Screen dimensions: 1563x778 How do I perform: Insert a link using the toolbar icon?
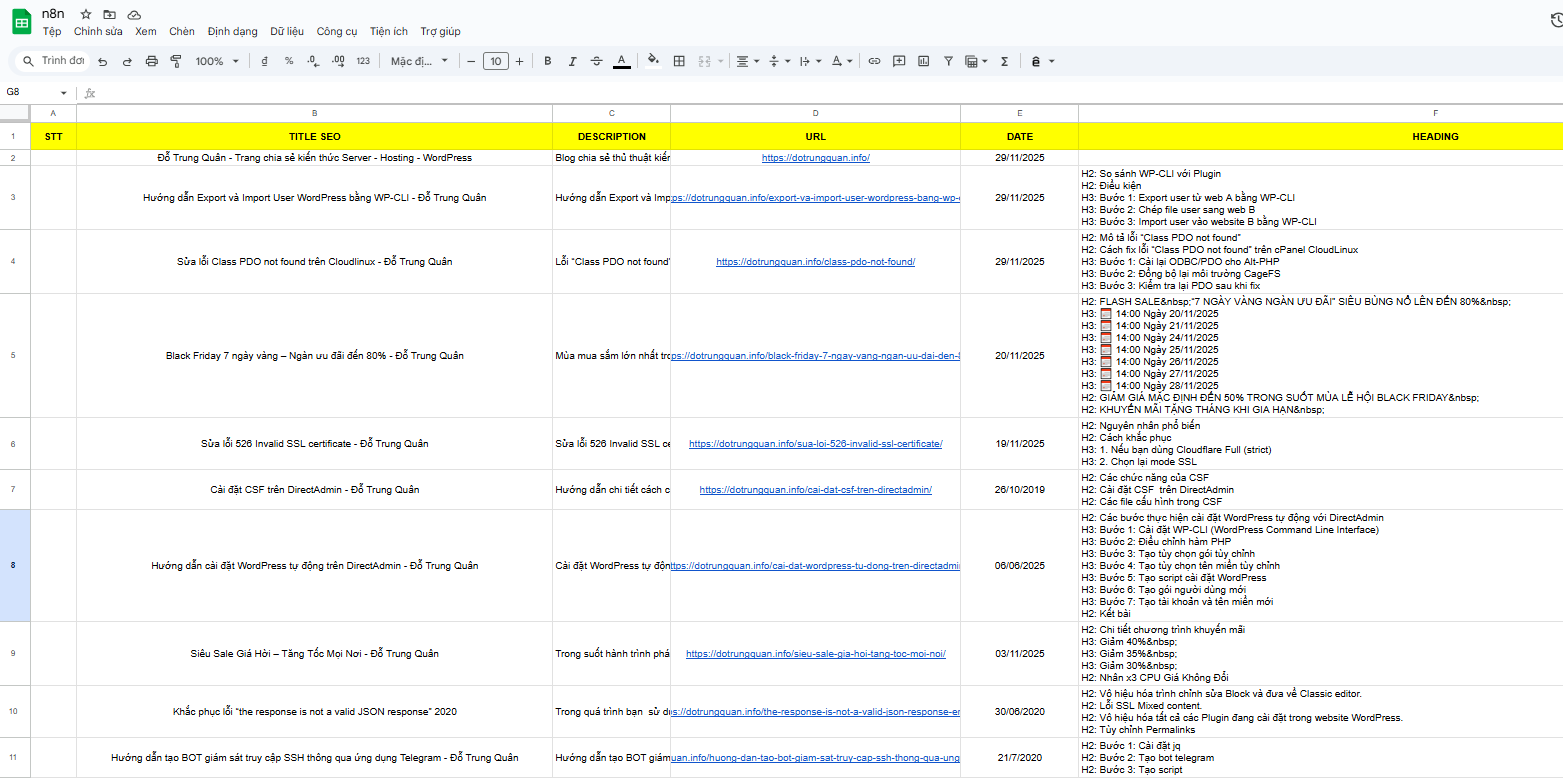[x=874, y=61]
